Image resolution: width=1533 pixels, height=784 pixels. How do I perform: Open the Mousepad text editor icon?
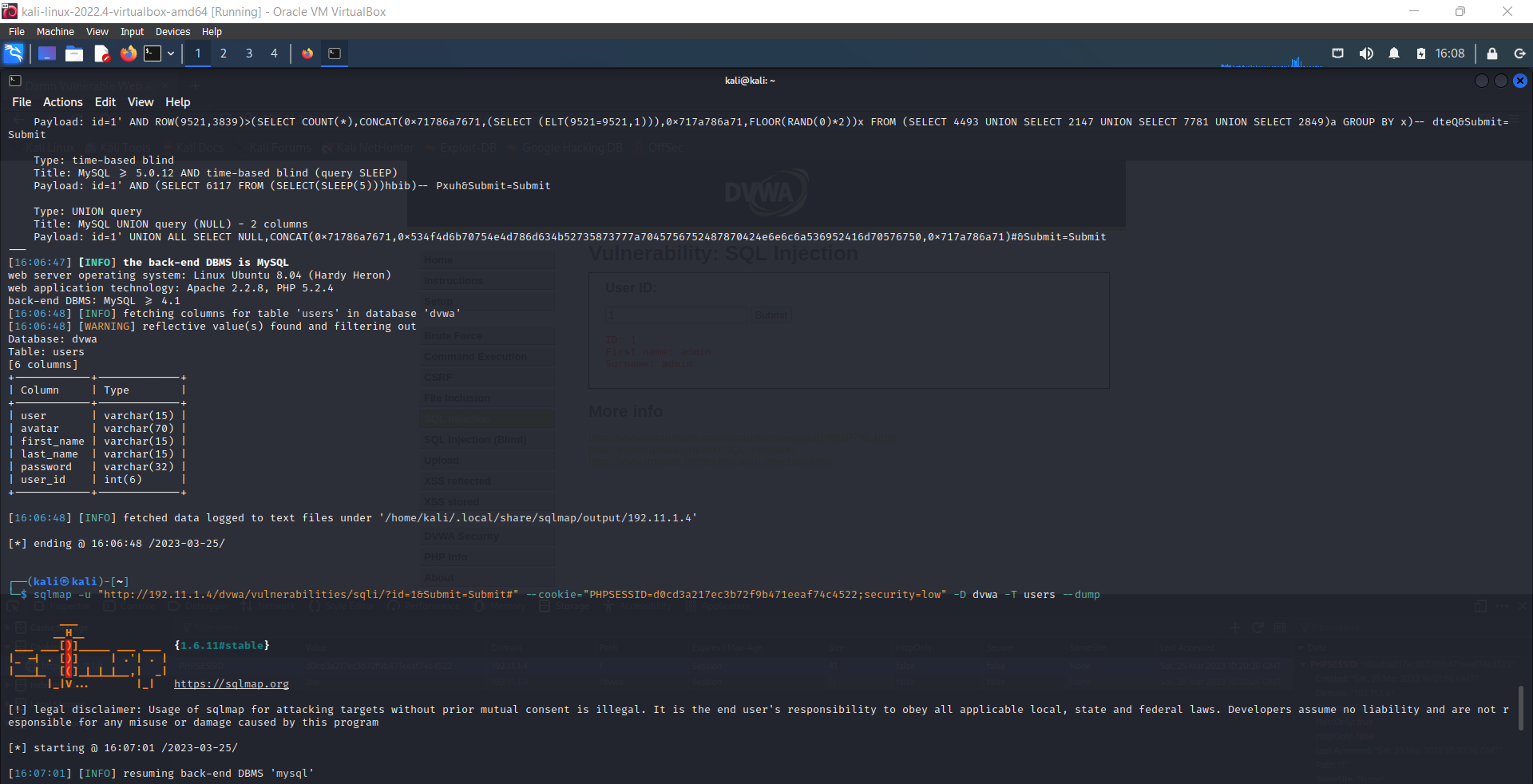(101, 53)
